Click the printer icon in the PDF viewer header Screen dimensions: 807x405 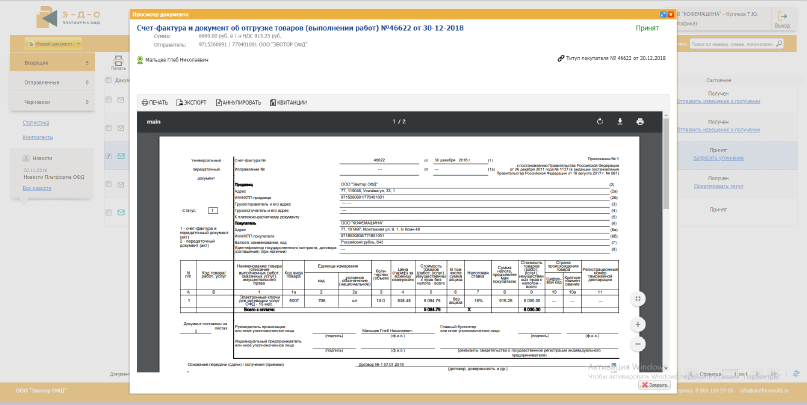[640, 122]
